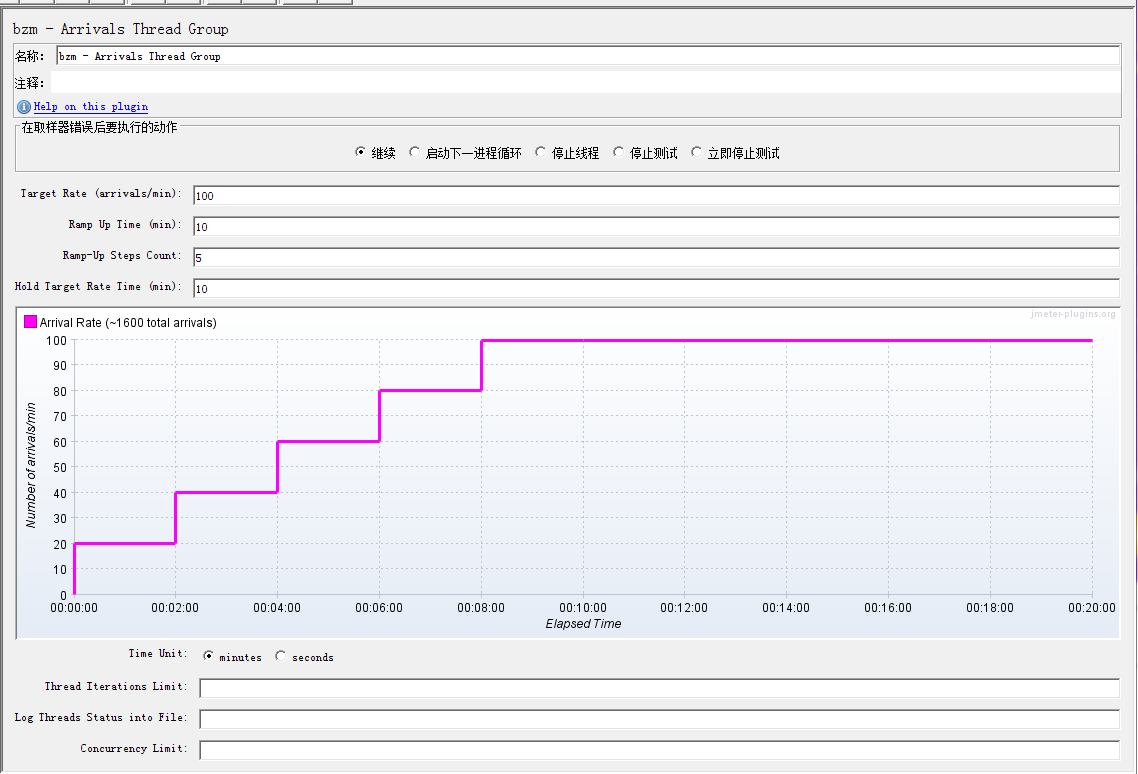Viewport: 1138px width, 774px height.
Task: Focus the Target Rate input field
Action: click(x=656, y=195)
